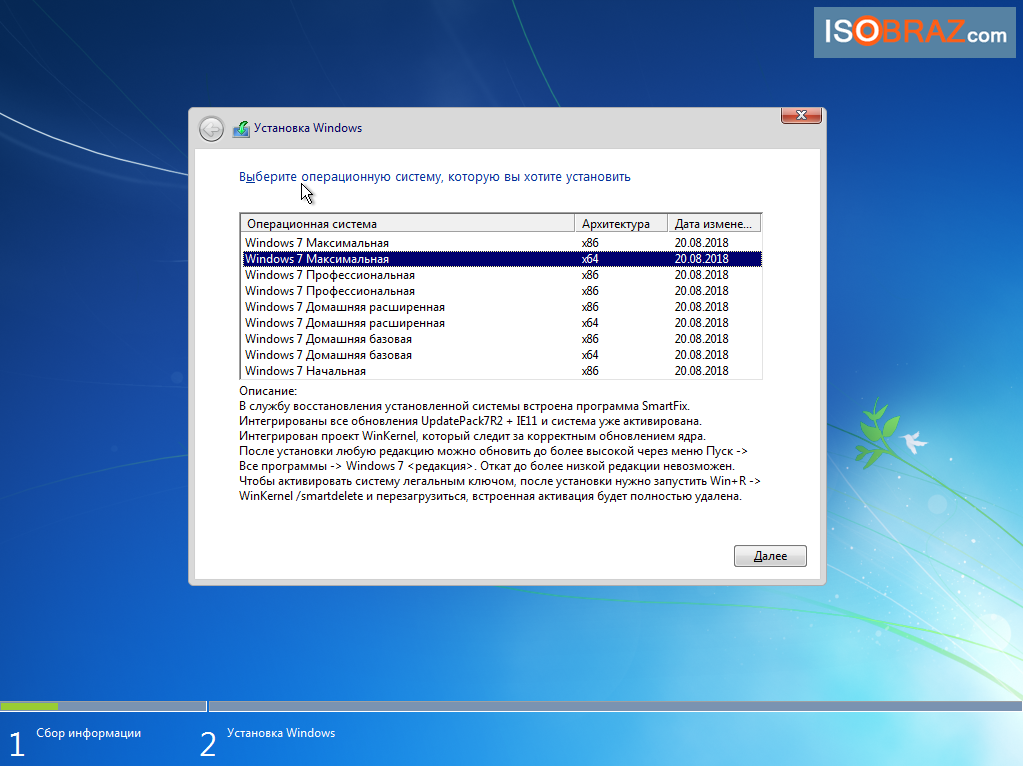The height and width of the screenshot is (766, 1023).
Task: Select Windows 7 Домашняя базовая x86 row
Action: click(502, 339)
